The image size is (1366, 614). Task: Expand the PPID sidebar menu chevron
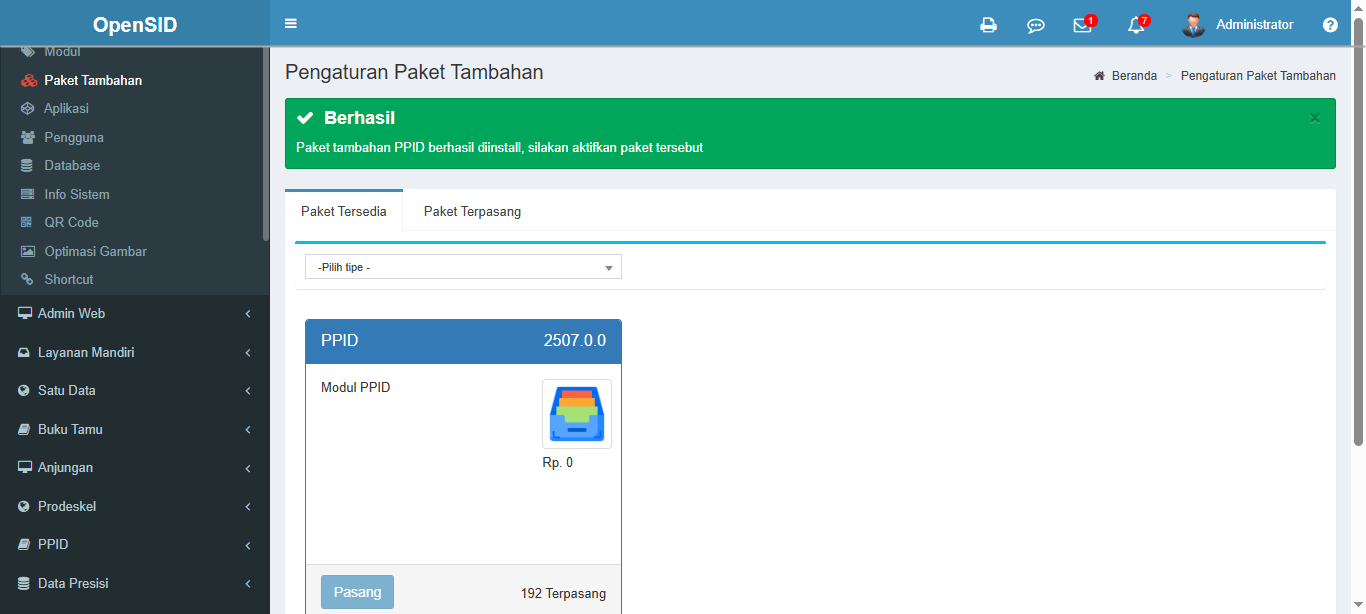coord(248,545)
